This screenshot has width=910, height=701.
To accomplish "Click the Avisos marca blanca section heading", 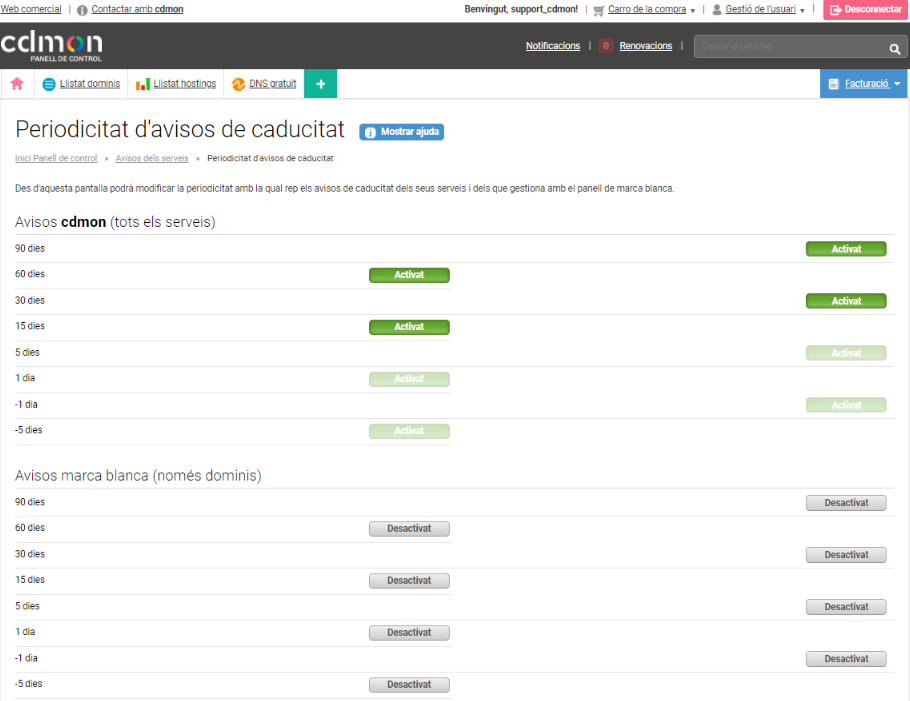I will tap(138, 476).
